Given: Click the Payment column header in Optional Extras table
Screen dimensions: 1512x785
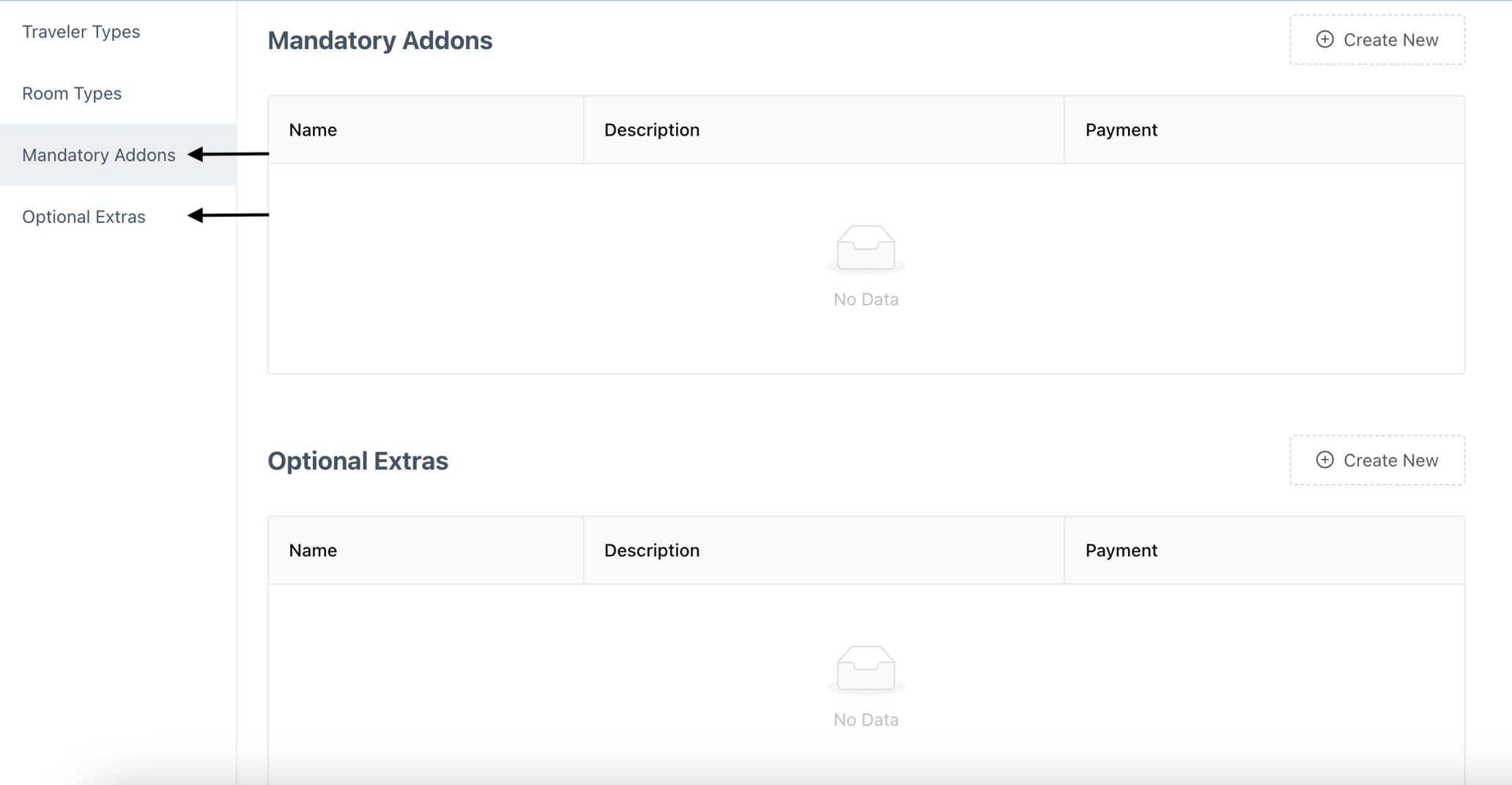Looking at the screenshot, I should coord(1121,550).
